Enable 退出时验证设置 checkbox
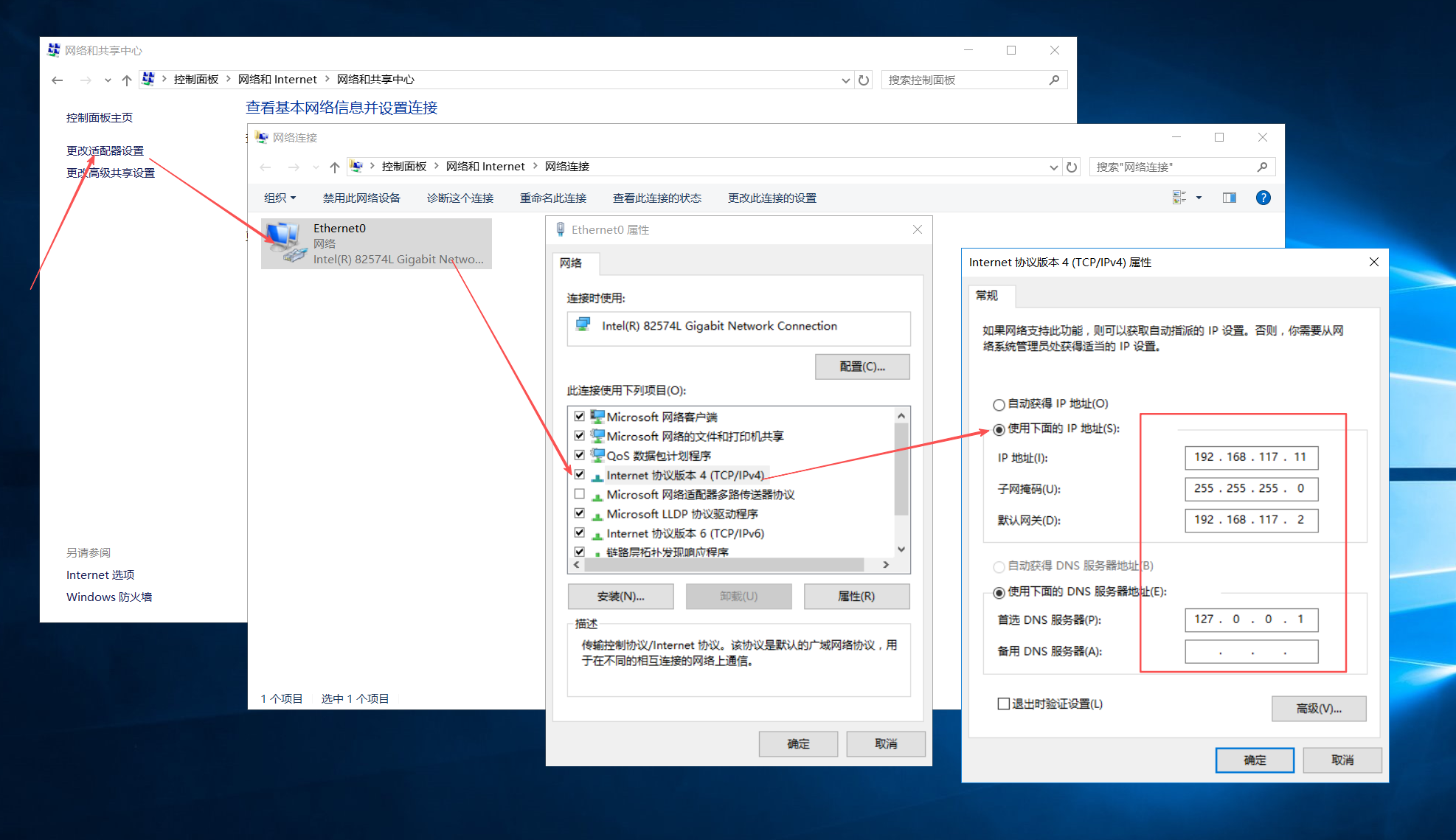Image resolution: width=1456 pixels, height=840 pixels. (1003, 704)
